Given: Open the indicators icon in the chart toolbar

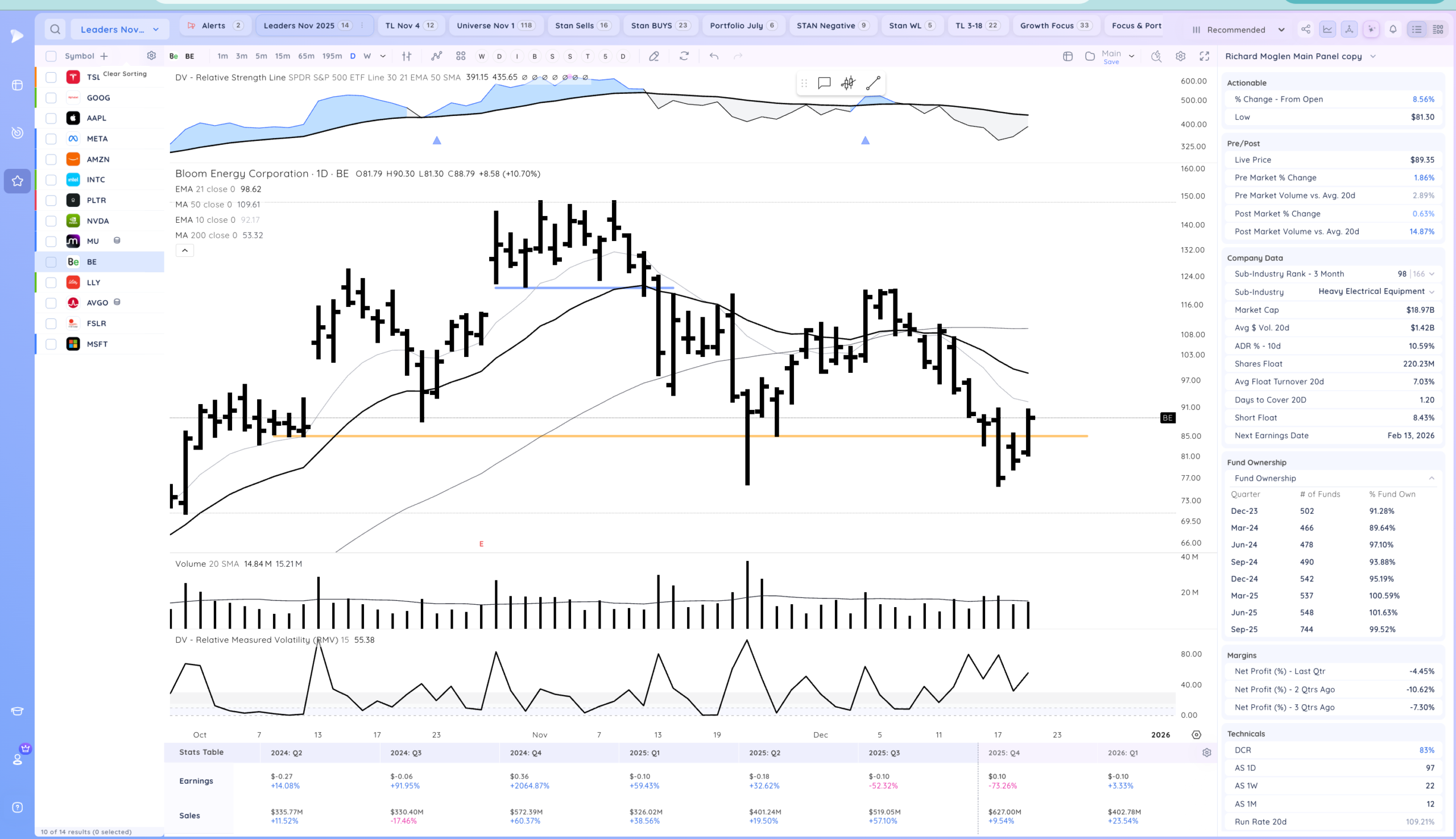Looking at the screenshot, I should 436,56.
